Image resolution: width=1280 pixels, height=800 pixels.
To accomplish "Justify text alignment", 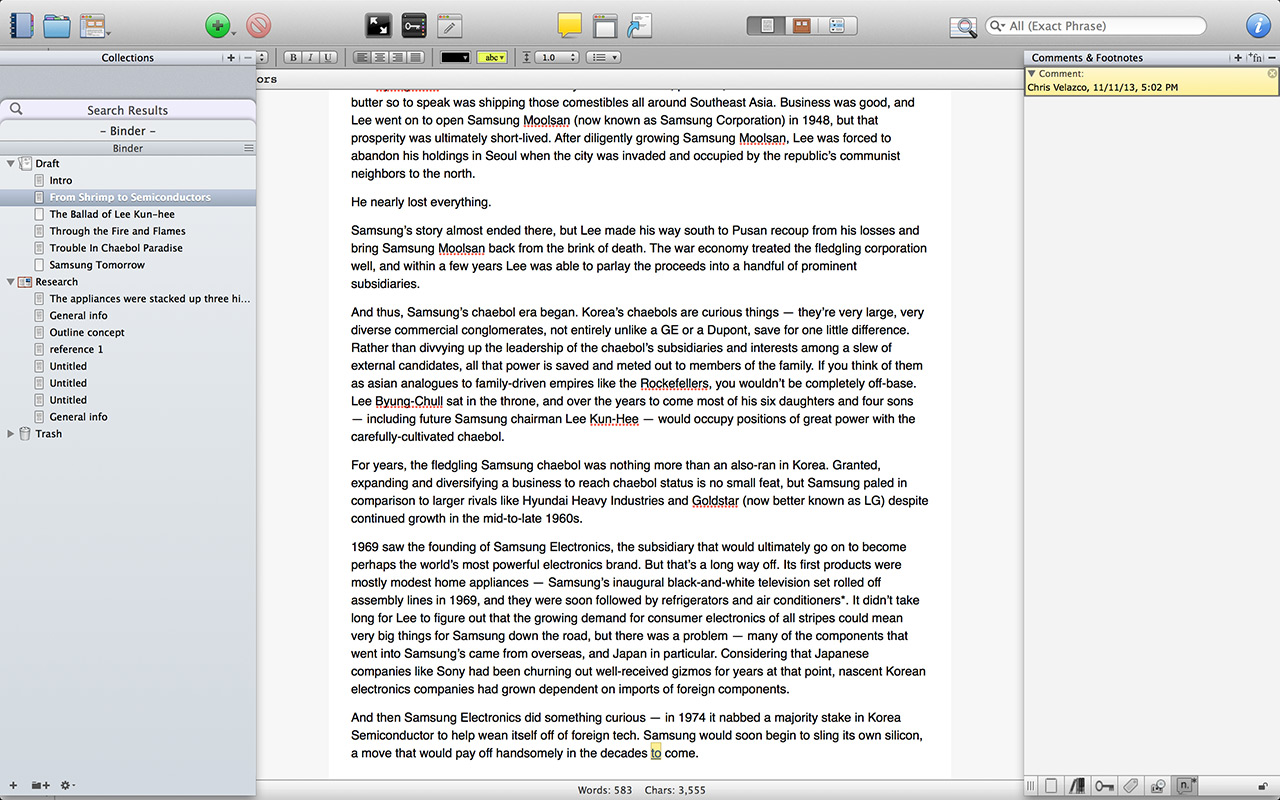I will click(414, 58).
